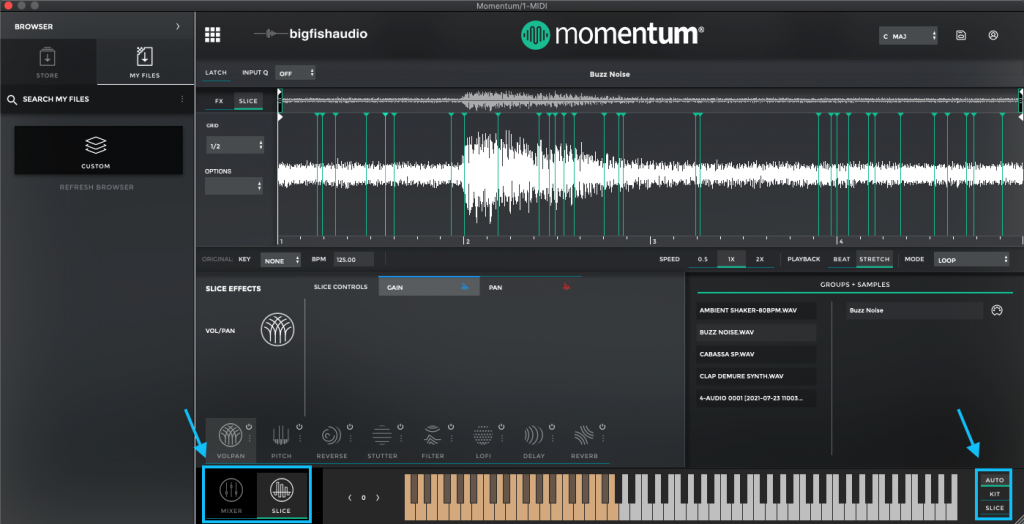Click the search magnifier icon
Viewport: 1024px width, 524px height.
tap(12, 99)
